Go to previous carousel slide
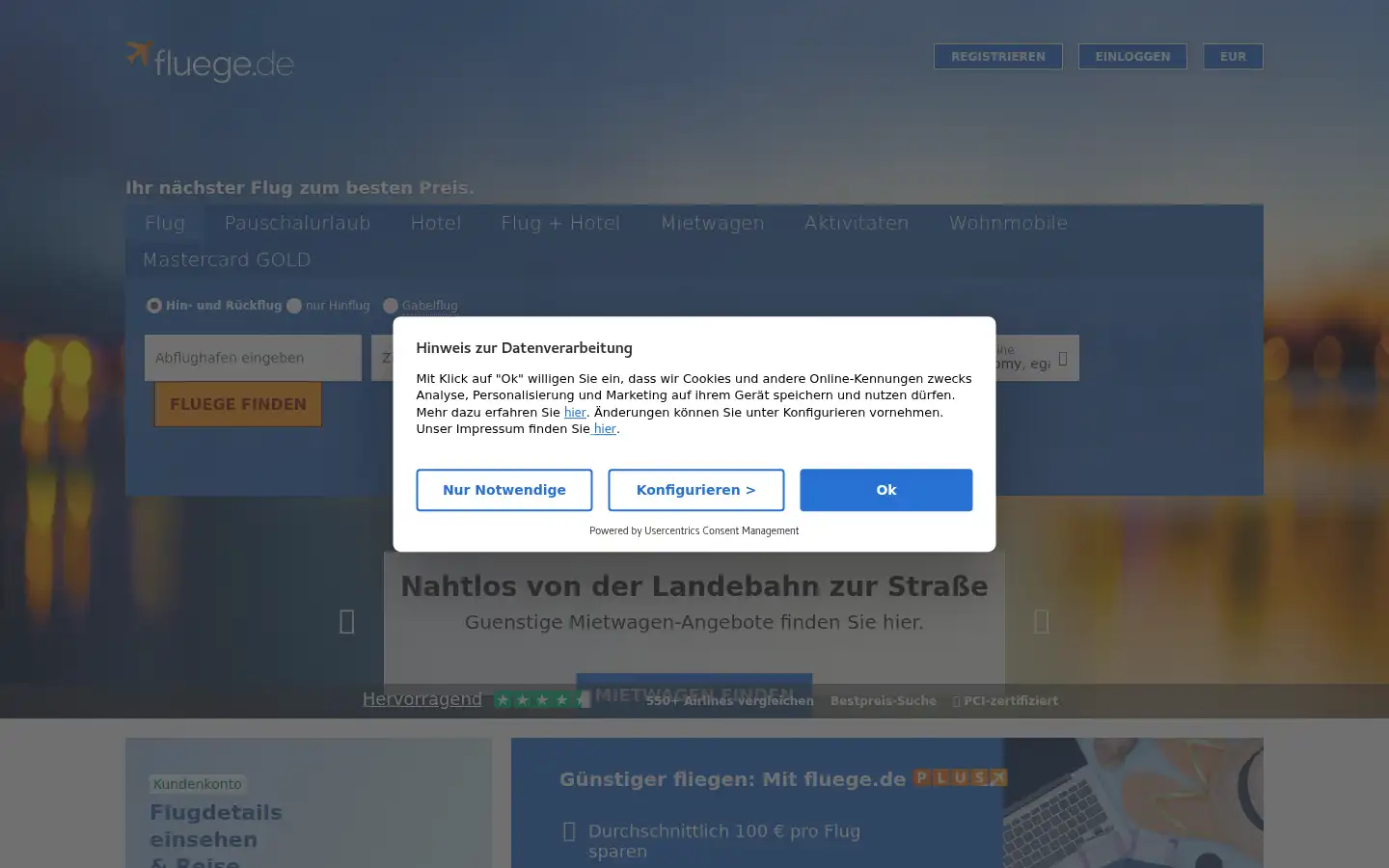The image size is (1389, 868). (347, 621)
